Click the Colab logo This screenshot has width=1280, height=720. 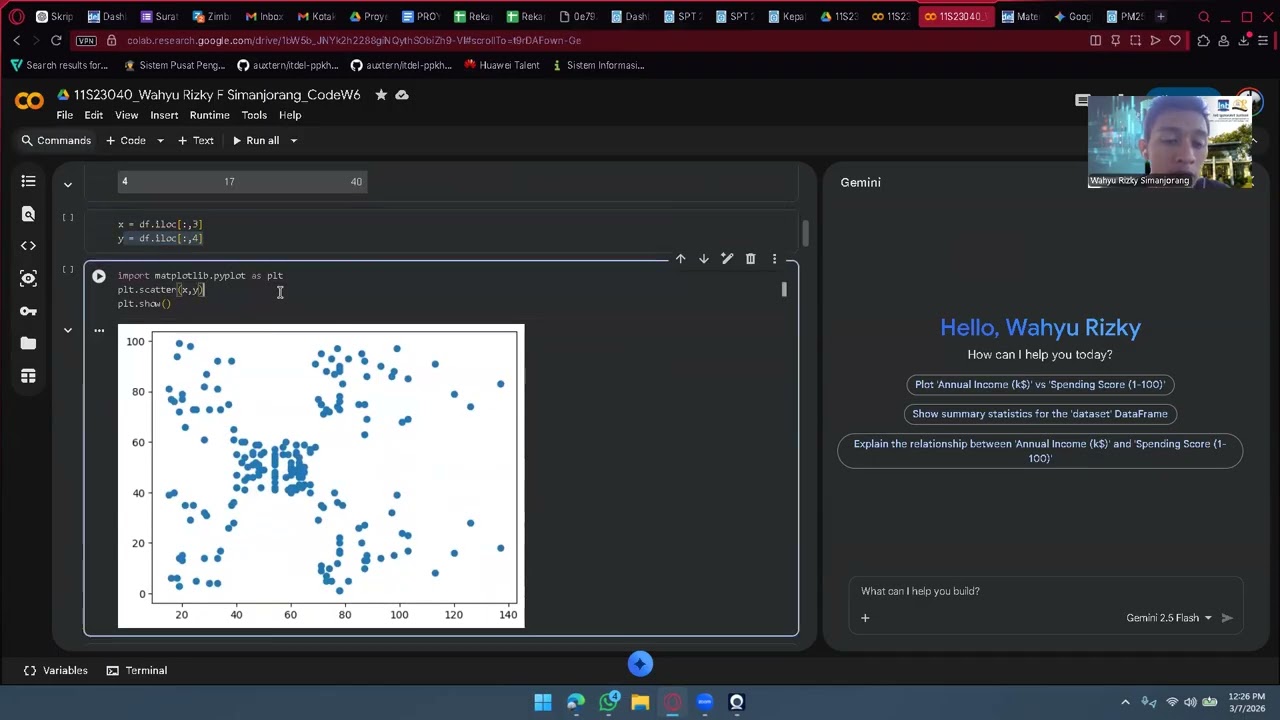pos(29,101)
